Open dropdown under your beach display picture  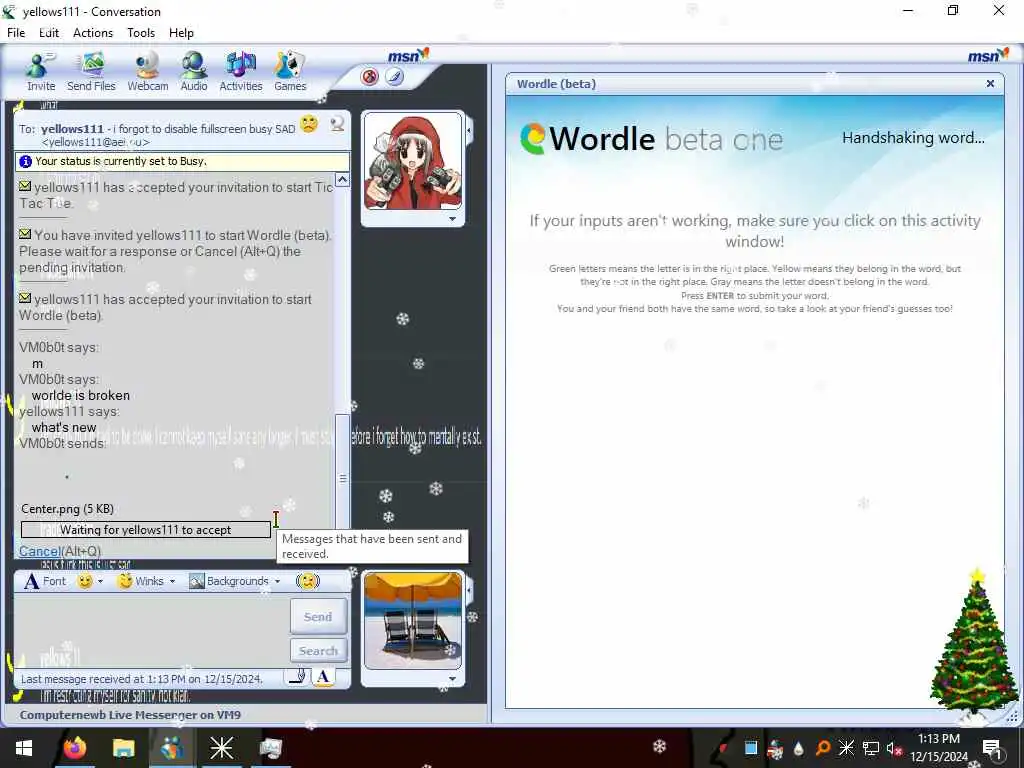pos(453,679)
